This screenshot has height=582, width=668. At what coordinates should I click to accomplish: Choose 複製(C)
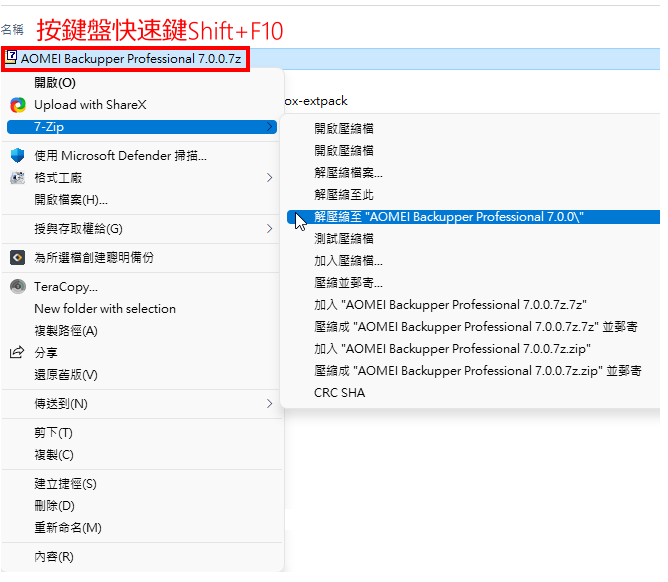tap(54, 455)
